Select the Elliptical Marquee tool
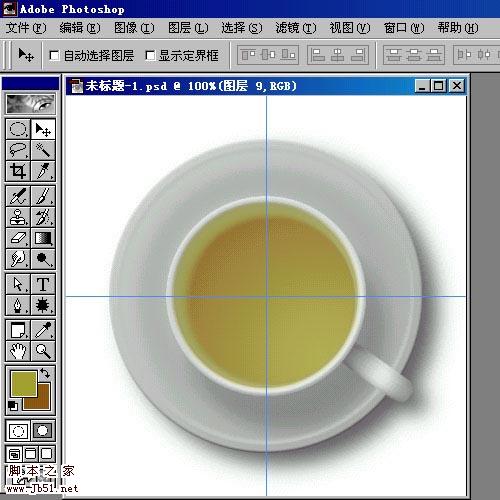Screen dimensions: 500x500 [18, 129]
